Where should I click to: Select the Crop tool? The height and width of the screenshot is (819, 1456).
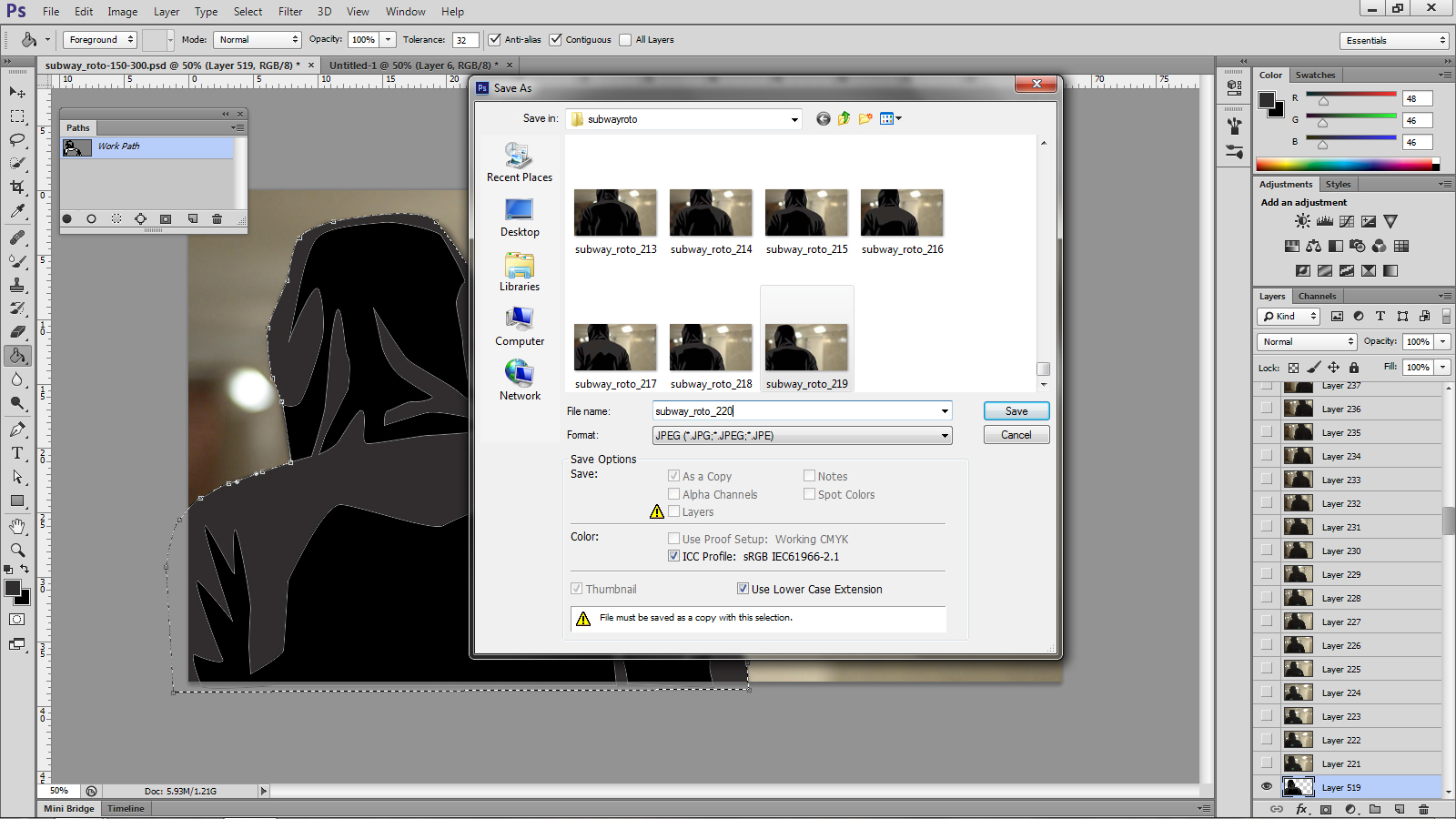click(x=17, y=187)
